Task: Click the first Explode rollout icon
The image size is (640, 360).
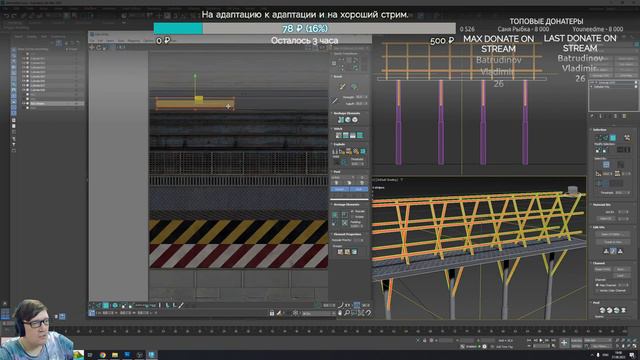Action: [x=335, y=151]
